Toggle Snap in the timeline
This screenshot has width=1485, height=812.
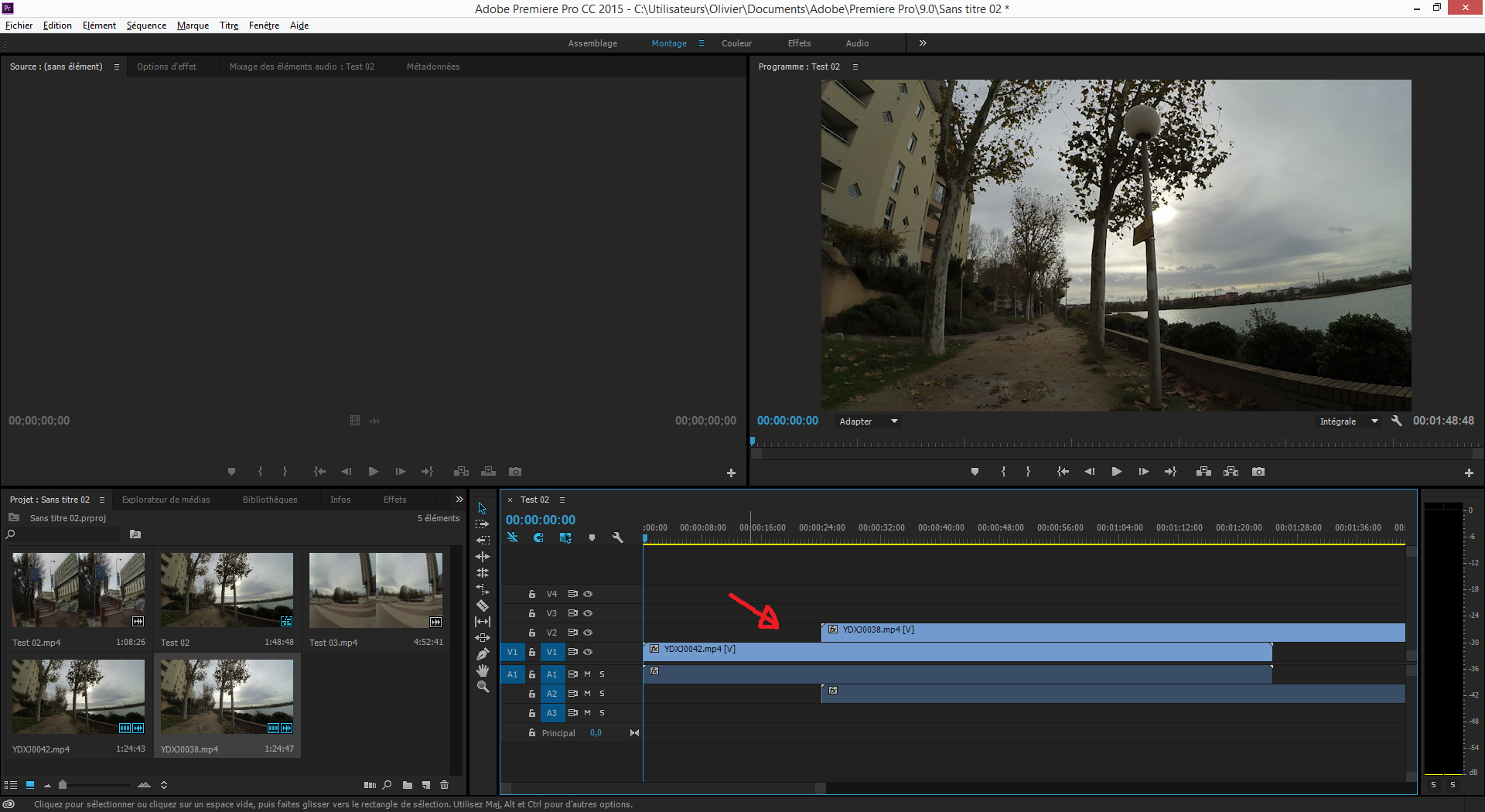pos(538,537)
